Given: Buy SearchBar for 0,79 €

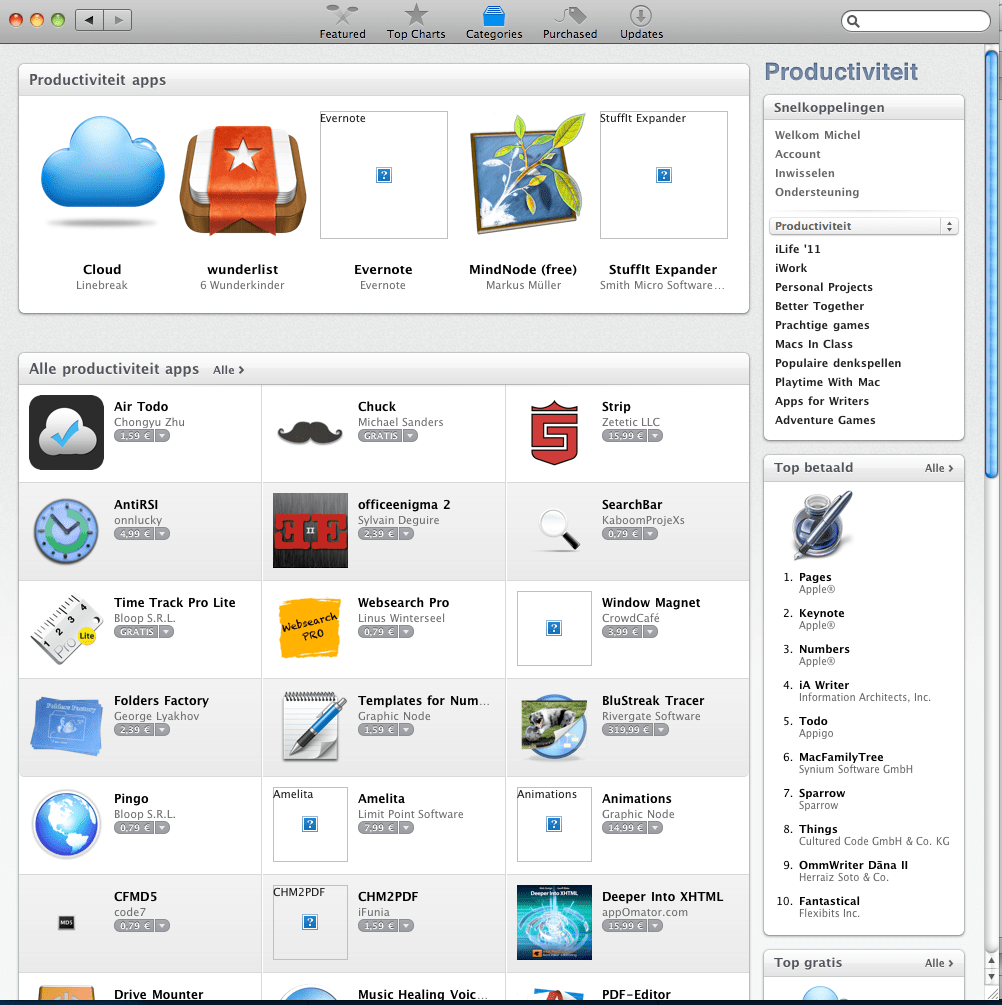Looking at the screenshot, I should coord(622,534).
